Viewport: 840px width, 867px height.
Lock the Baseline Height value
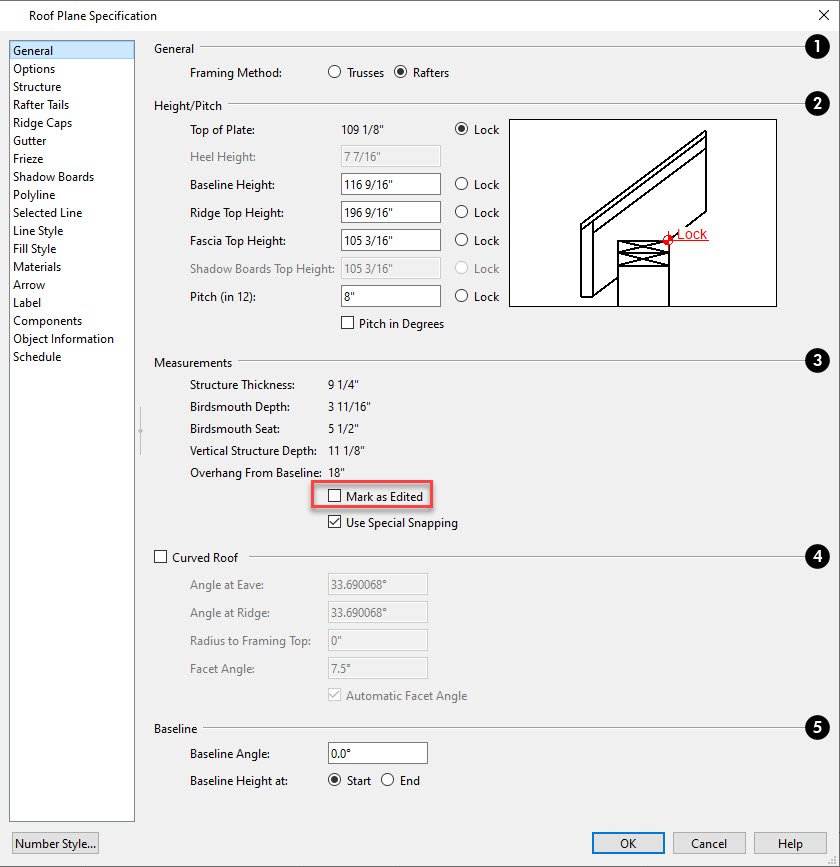click(461, 184)
